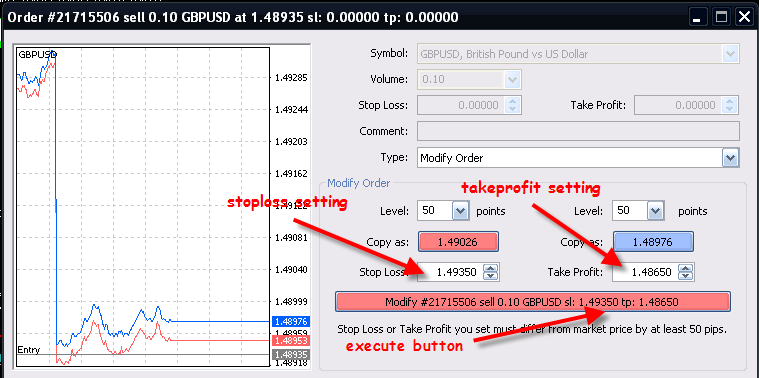Maximize the order dialog window

coord(721,18)
